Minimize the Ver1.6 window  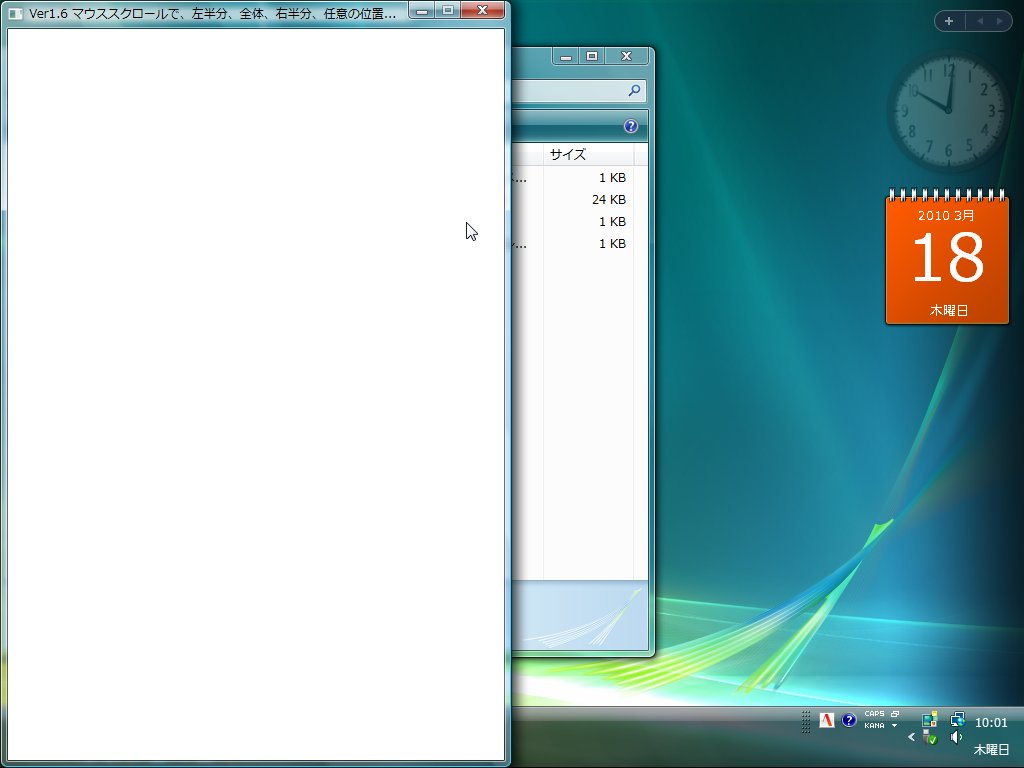(x=422, y=10)
